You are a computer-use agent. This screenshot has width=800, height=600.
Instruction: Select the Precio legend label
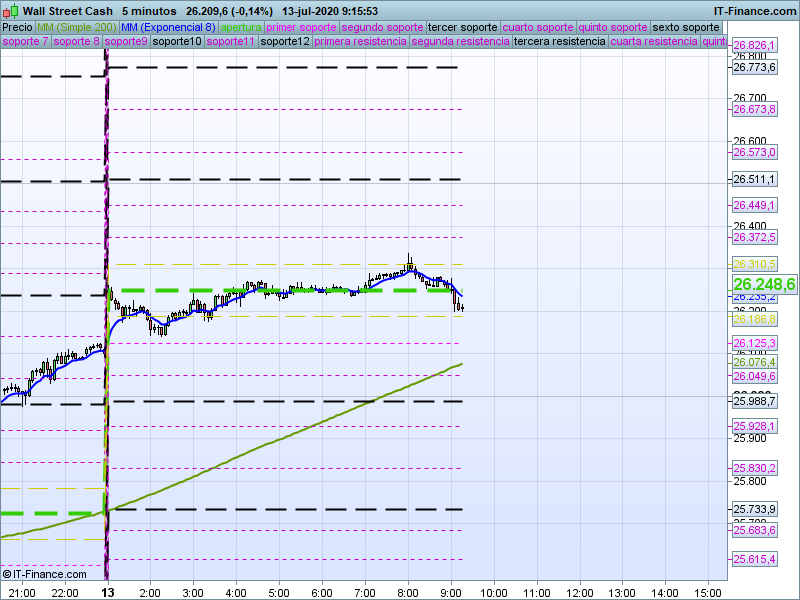17,27
